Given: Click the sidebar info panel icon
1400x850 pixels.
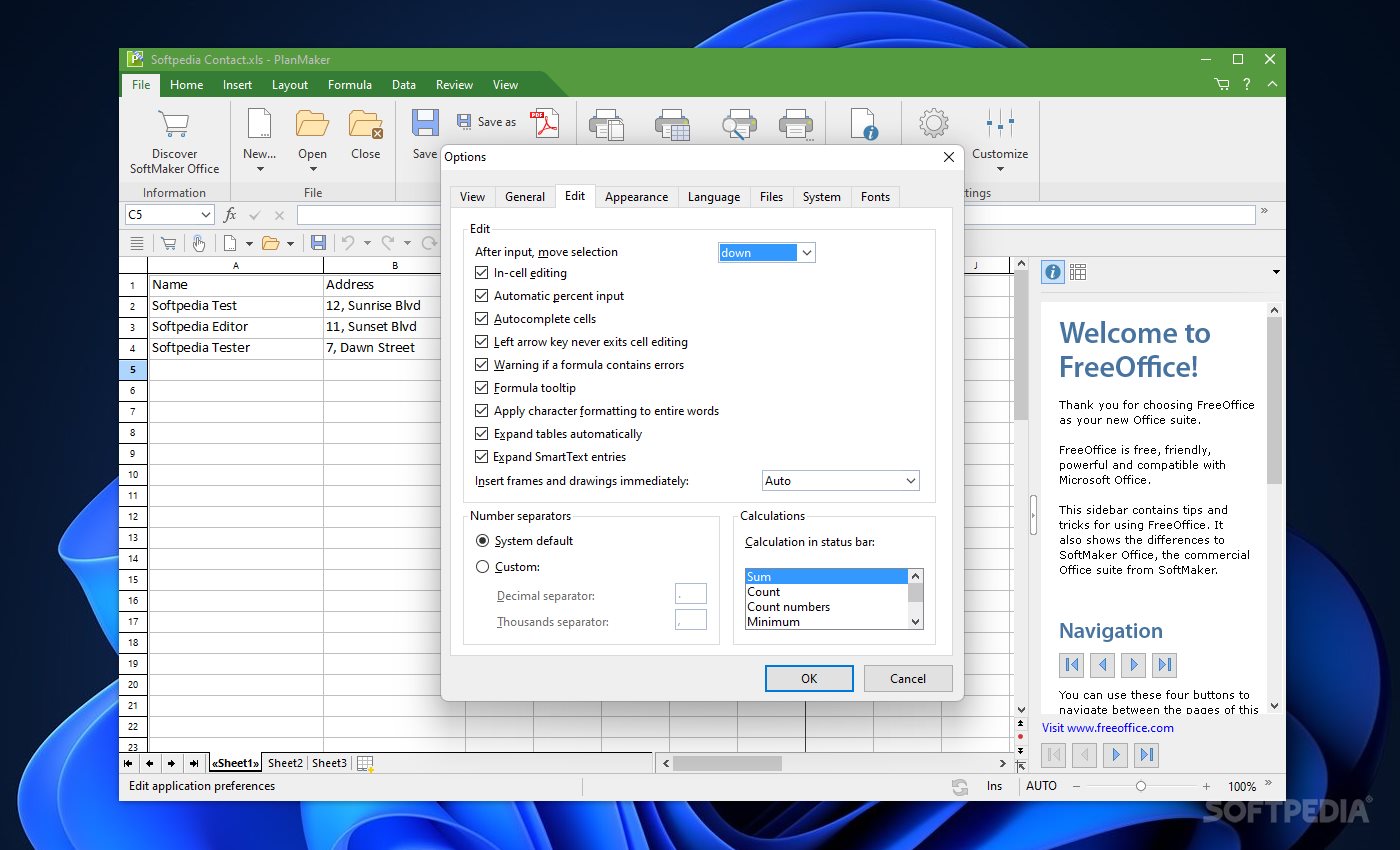Looking at the screenshot, I should click(x=1053, y=272).
